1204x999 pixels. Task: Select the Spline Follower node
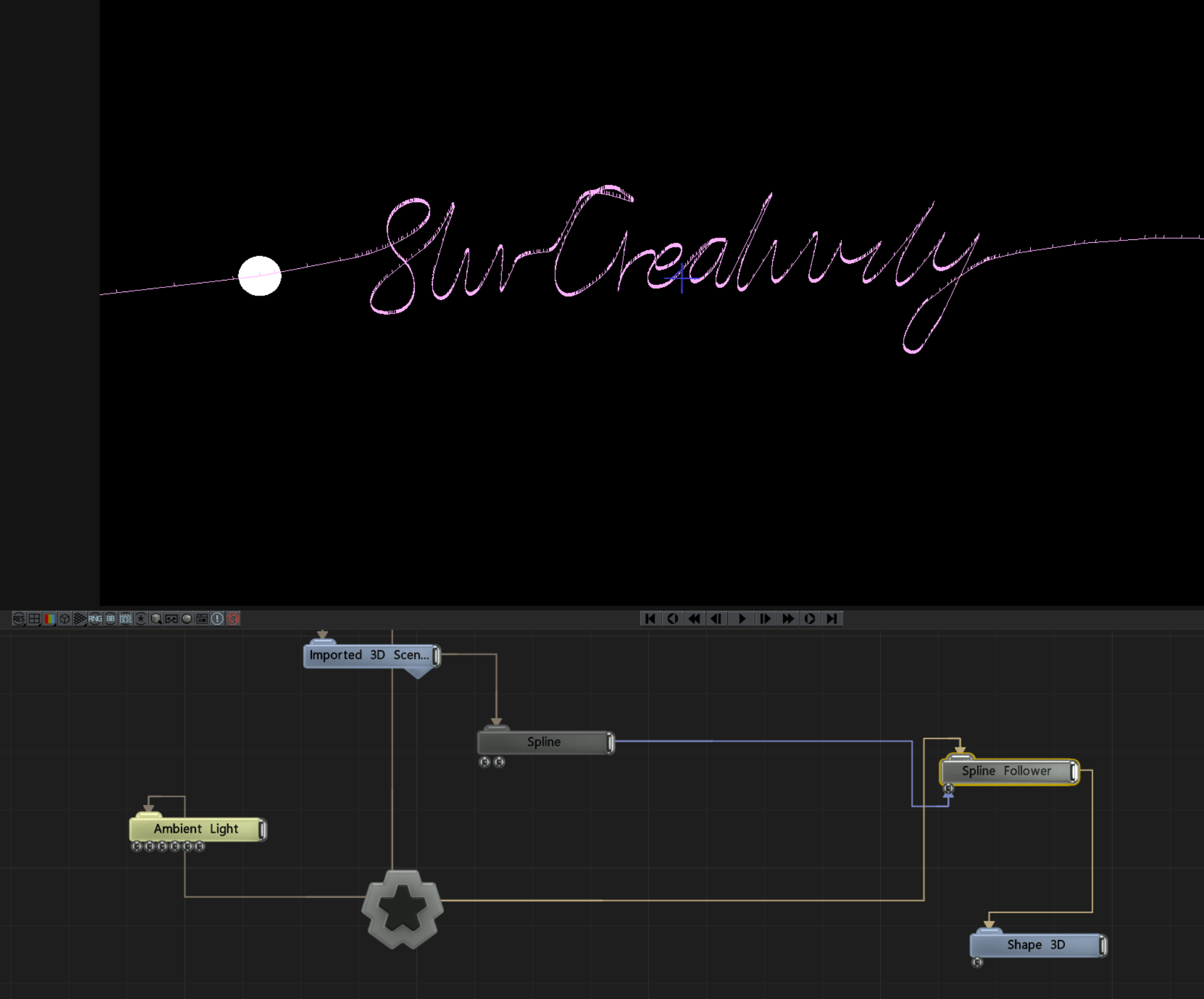(1009, 771)
